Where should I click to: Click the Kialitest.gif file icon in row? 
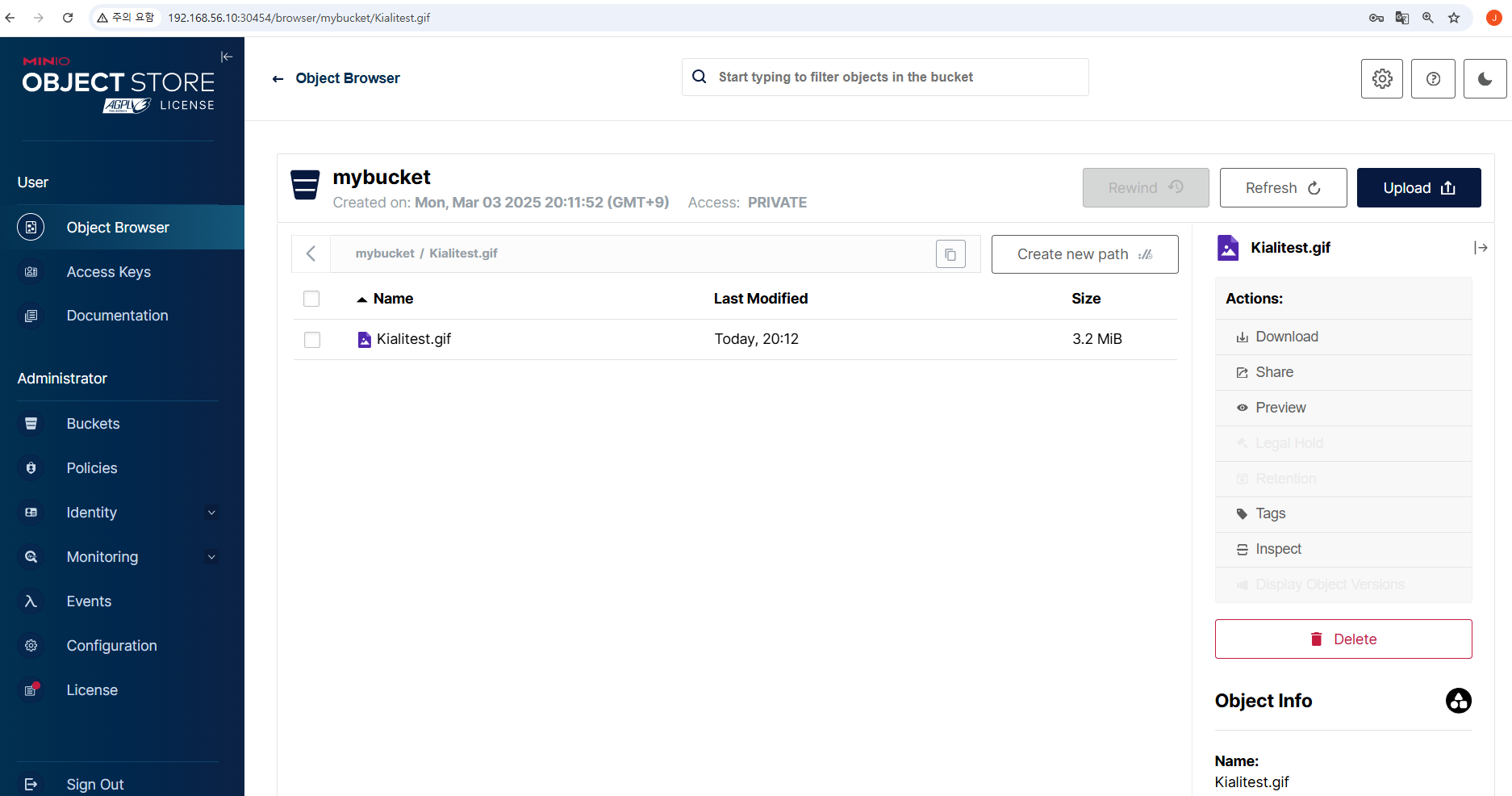[365, 340]
